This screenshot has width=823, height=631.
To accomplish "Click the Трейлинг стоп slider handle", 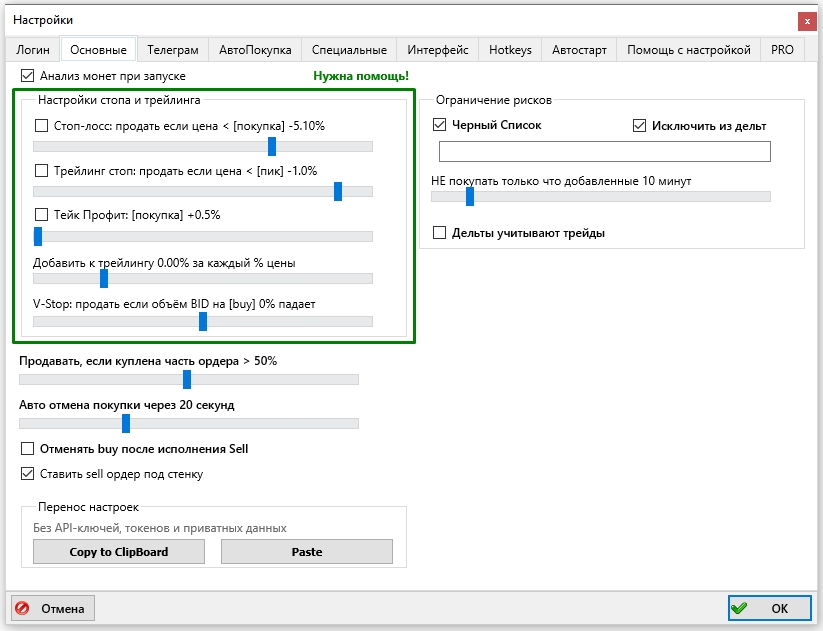I will point(338,192).
